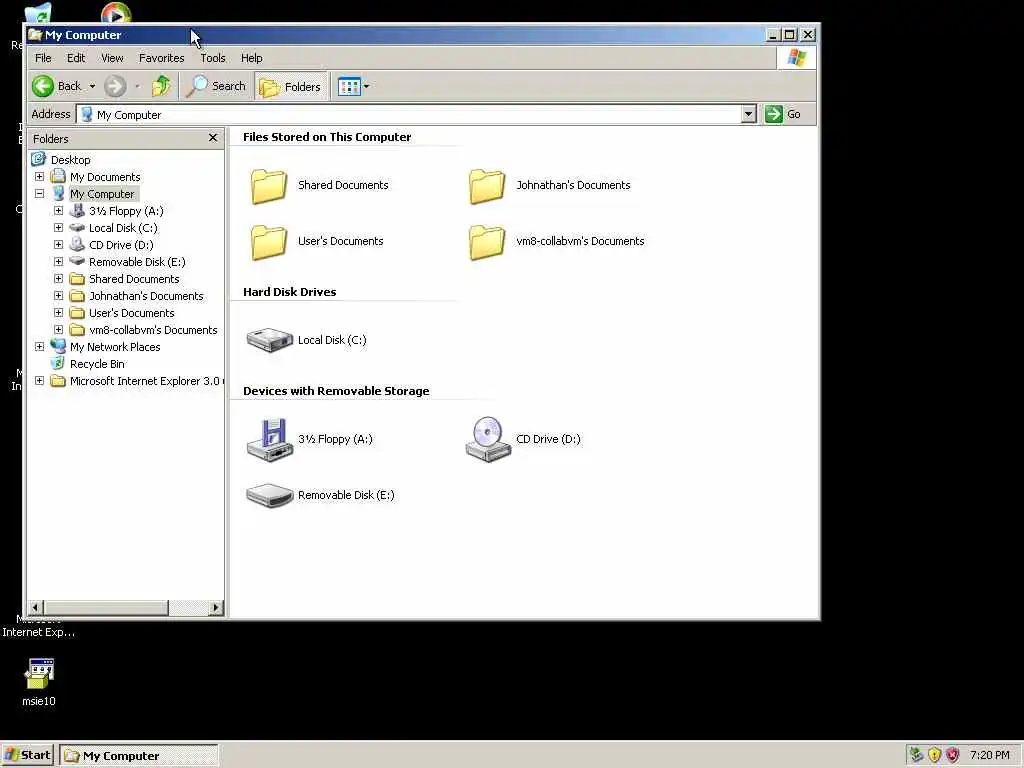Open the Favorites menu

click(x=161, y=58)
